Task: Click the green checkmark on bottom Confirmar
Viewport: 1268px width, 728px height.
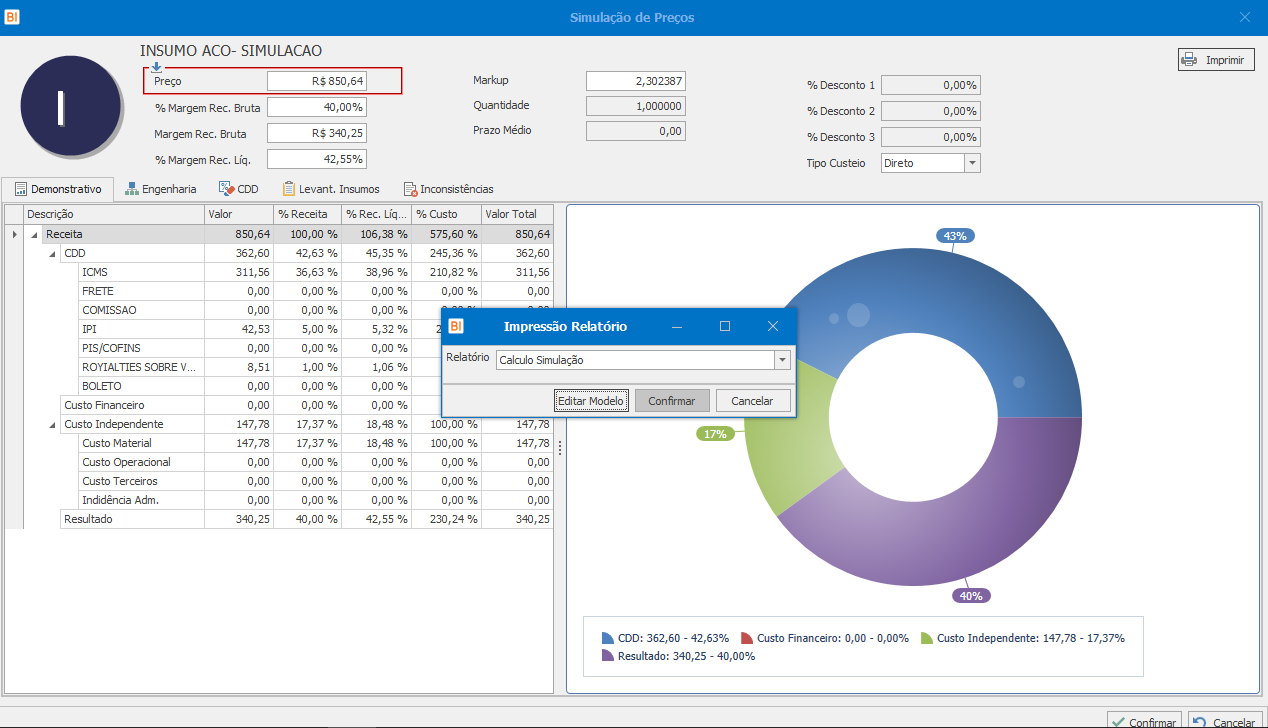Action: coord(1117,722)
